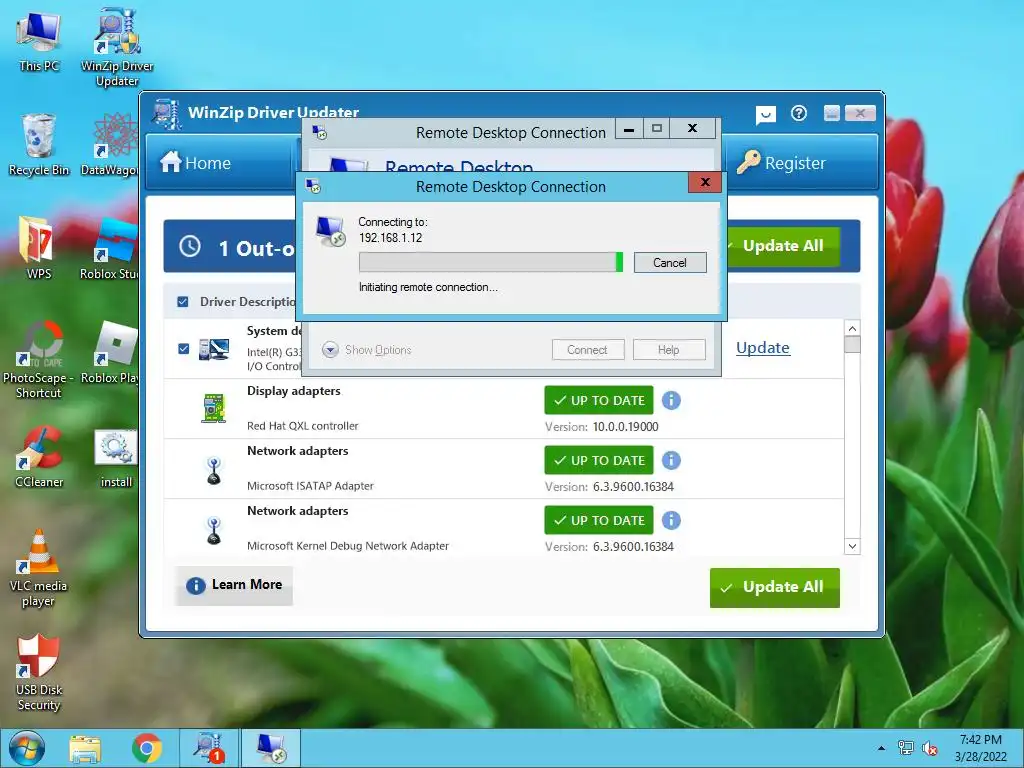The image size is (1024, 768).
Task: Select the Display adapters driver icon
Action: coord(214,408)
